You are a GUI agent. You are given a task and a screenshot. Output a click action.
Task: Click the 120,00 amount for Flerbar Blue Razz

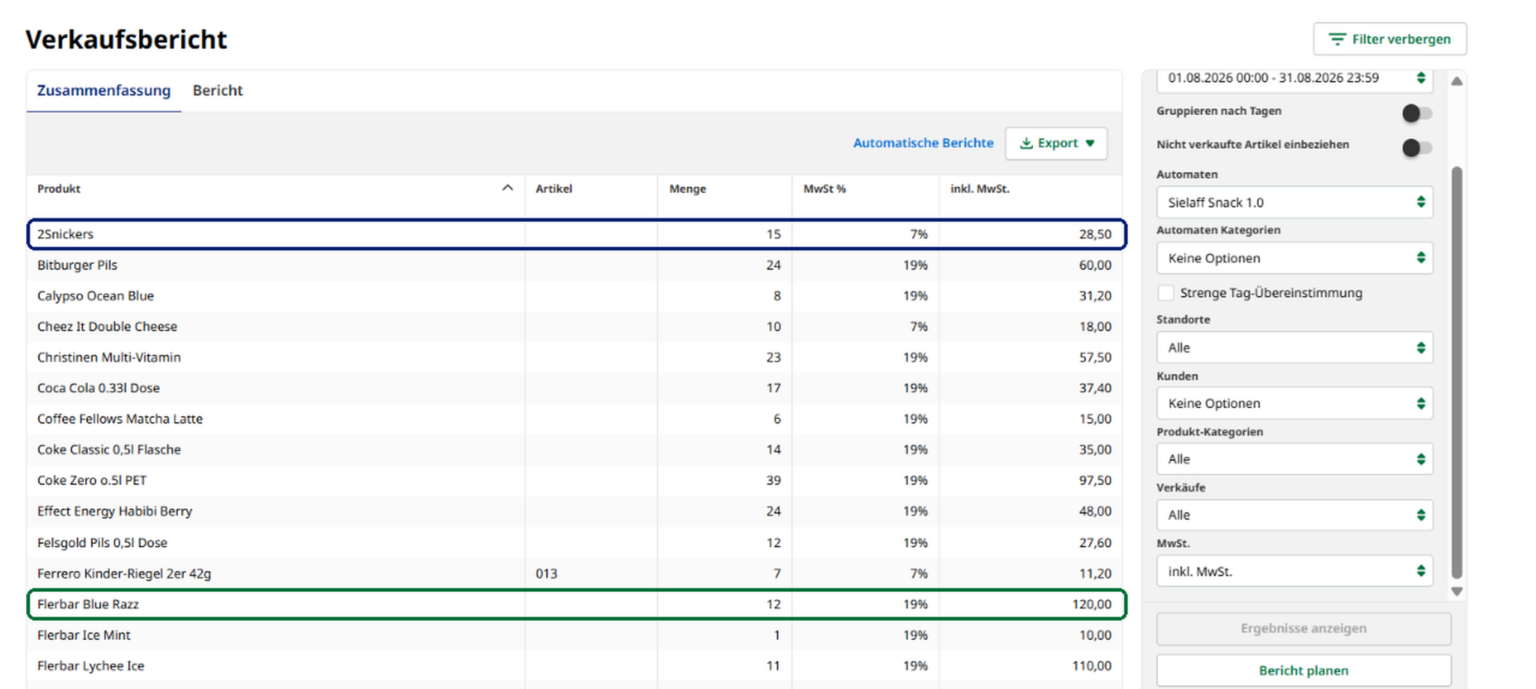[x=1091, y=604]
